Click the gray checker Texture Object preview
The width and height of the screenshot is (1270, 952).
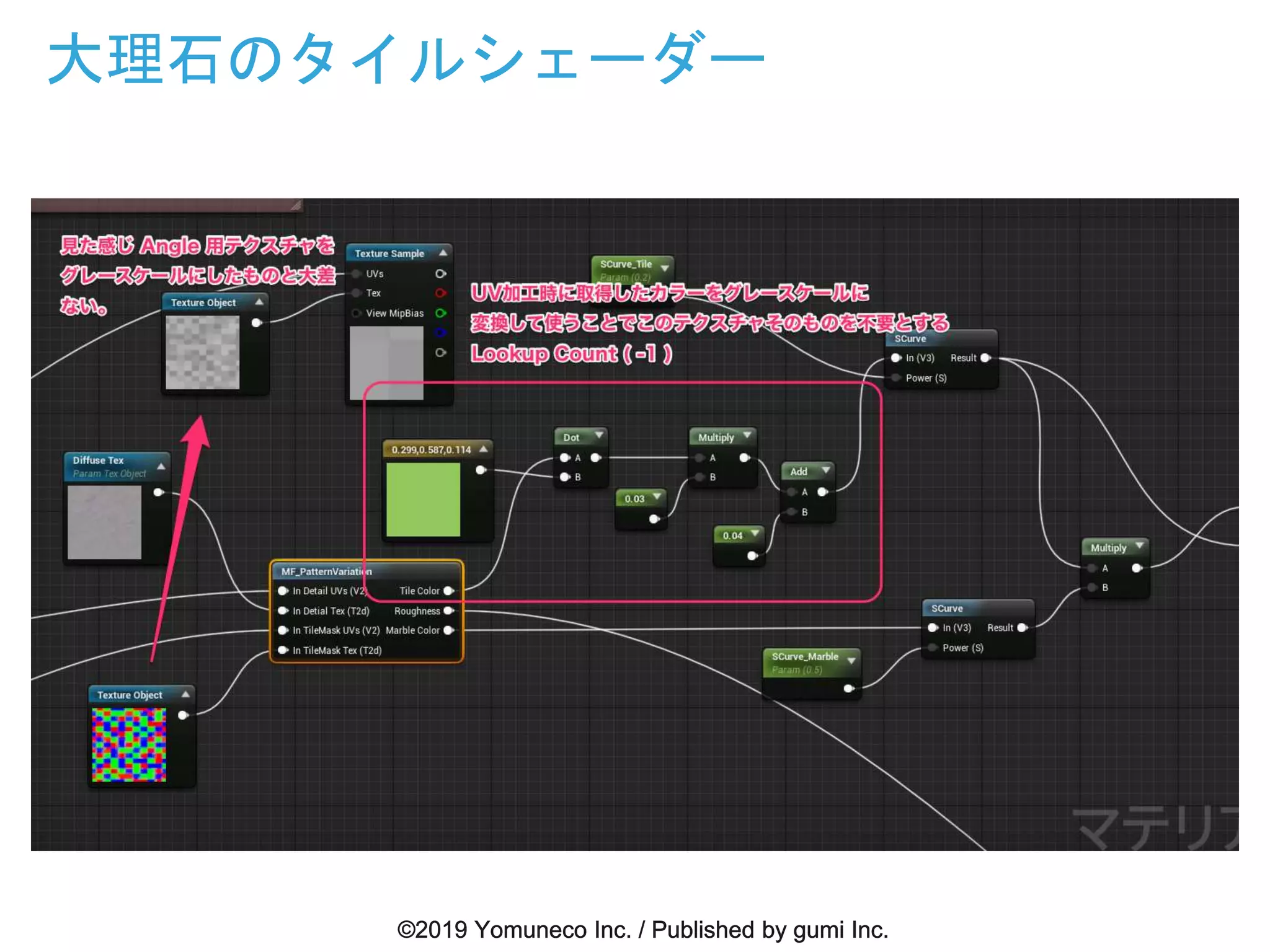pos(202,352)
